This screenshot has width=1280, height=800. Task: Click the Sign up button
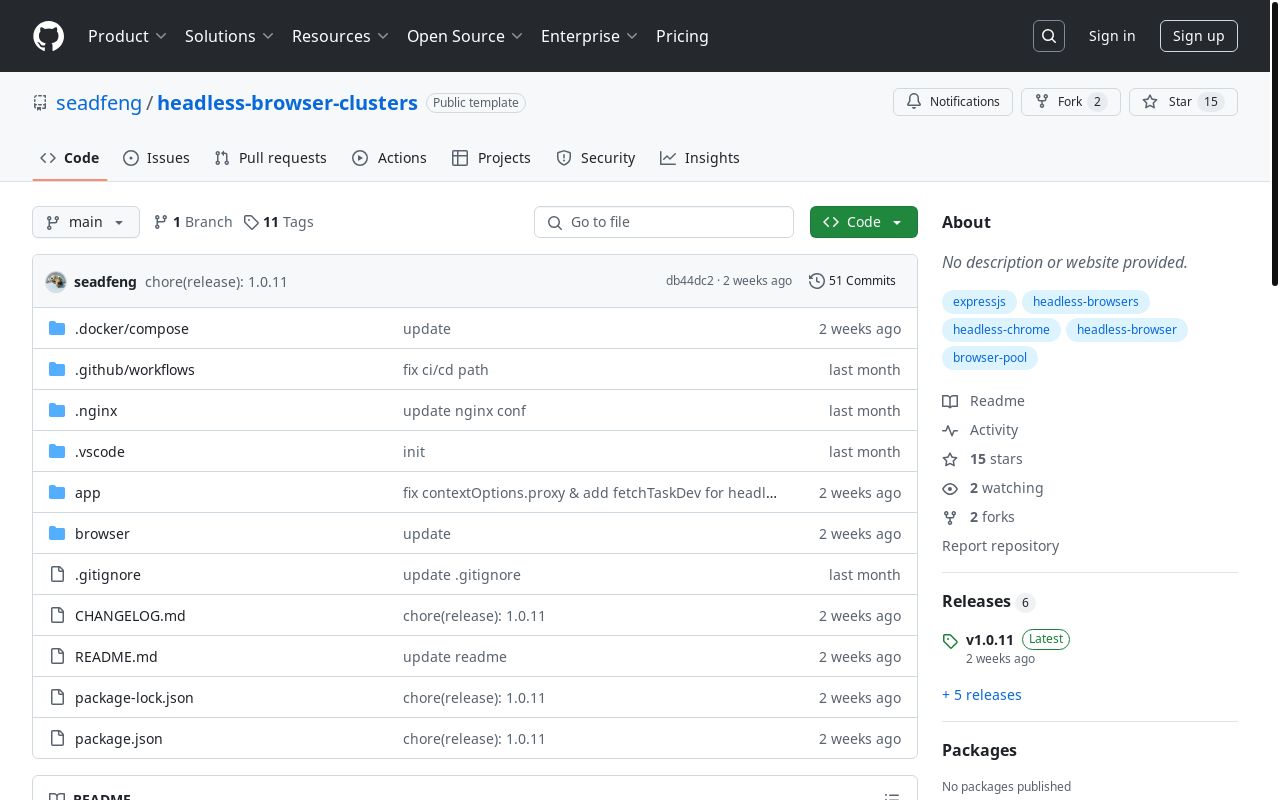point(1198,36)
